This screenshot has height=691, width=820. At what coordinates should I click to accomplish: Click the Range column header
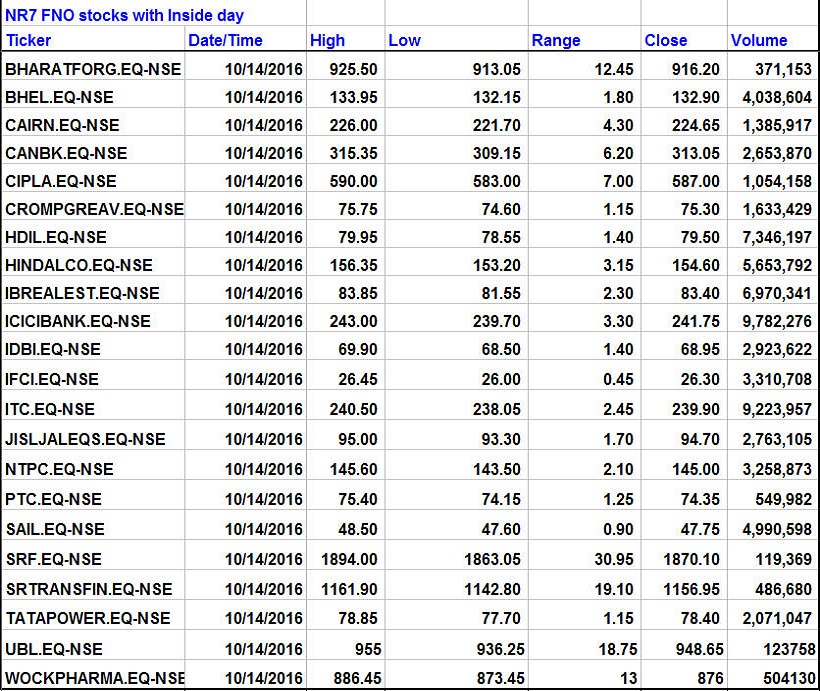click(x=556, y=41)
